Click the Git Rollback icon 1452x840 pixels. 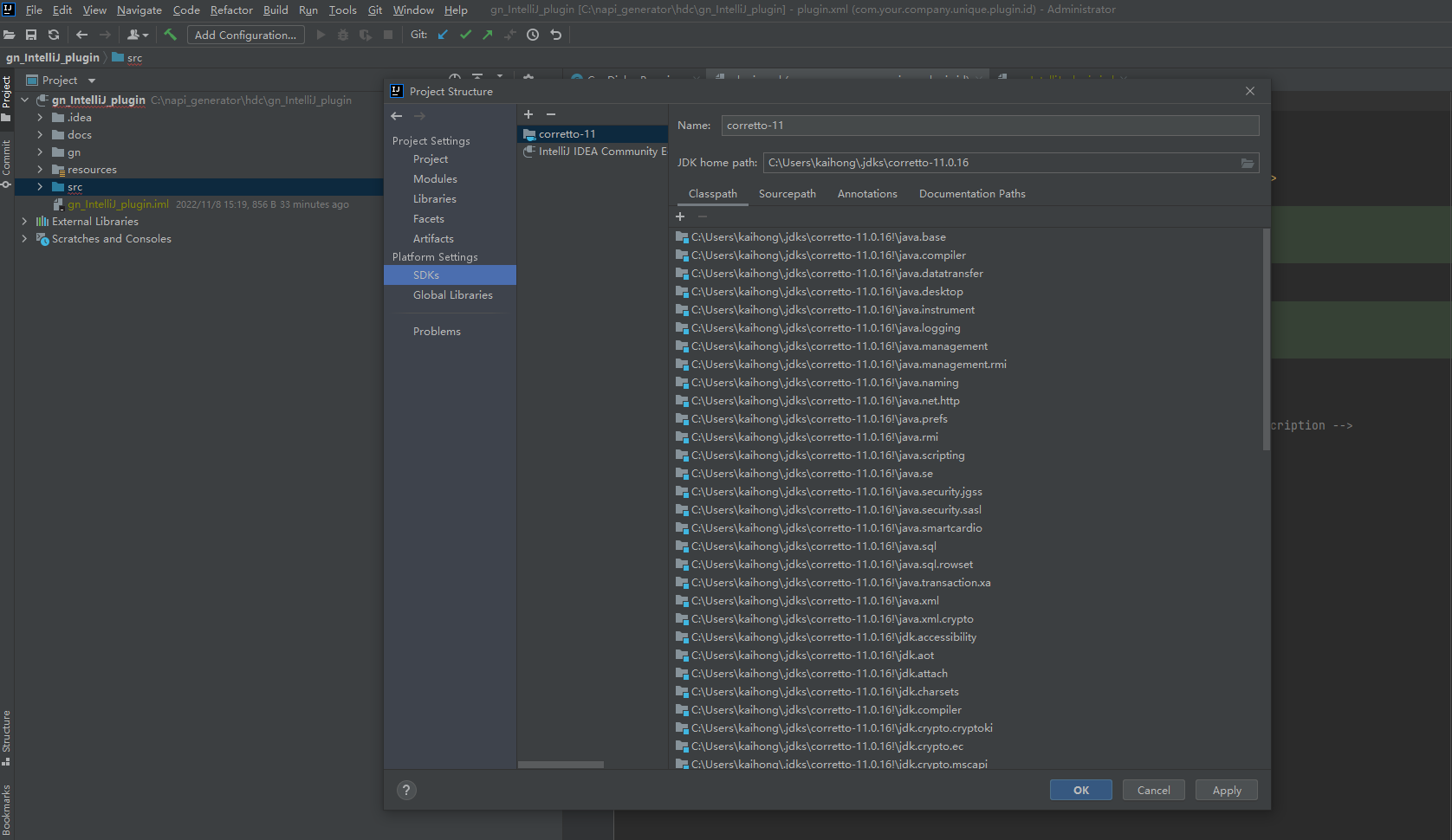(x=556, y=35)
